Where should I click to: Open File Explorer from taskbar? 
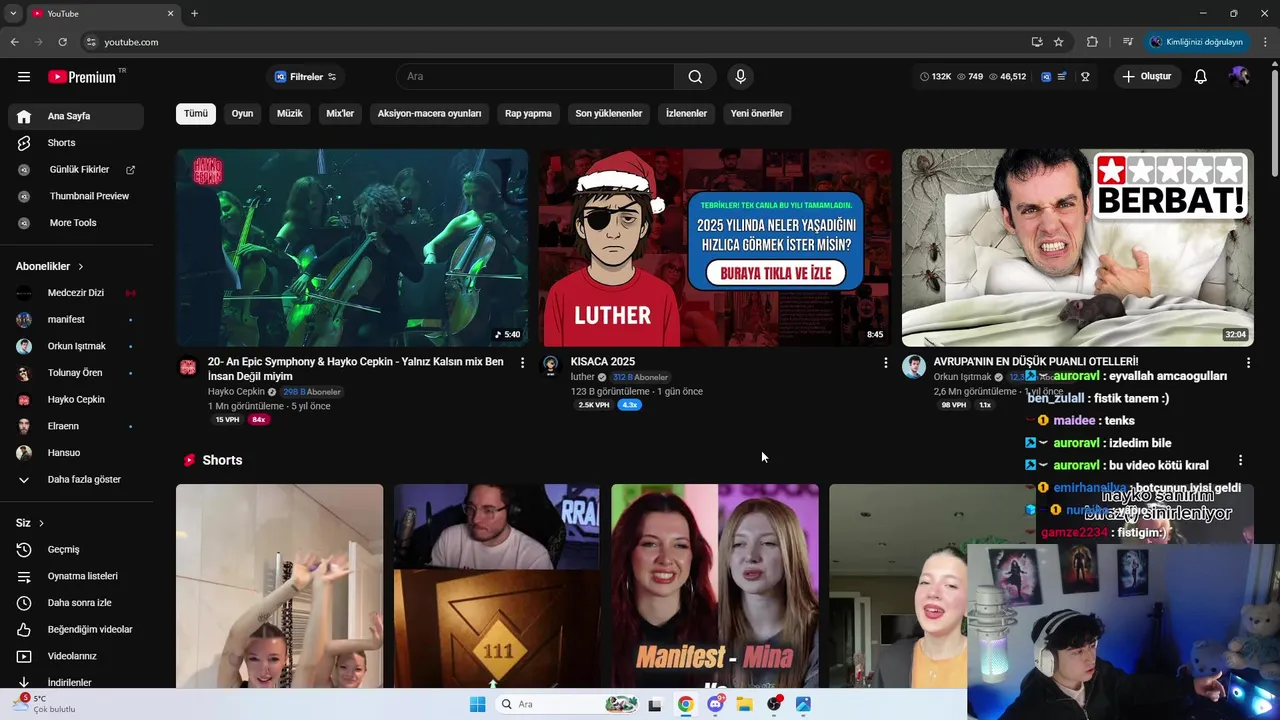745,704
